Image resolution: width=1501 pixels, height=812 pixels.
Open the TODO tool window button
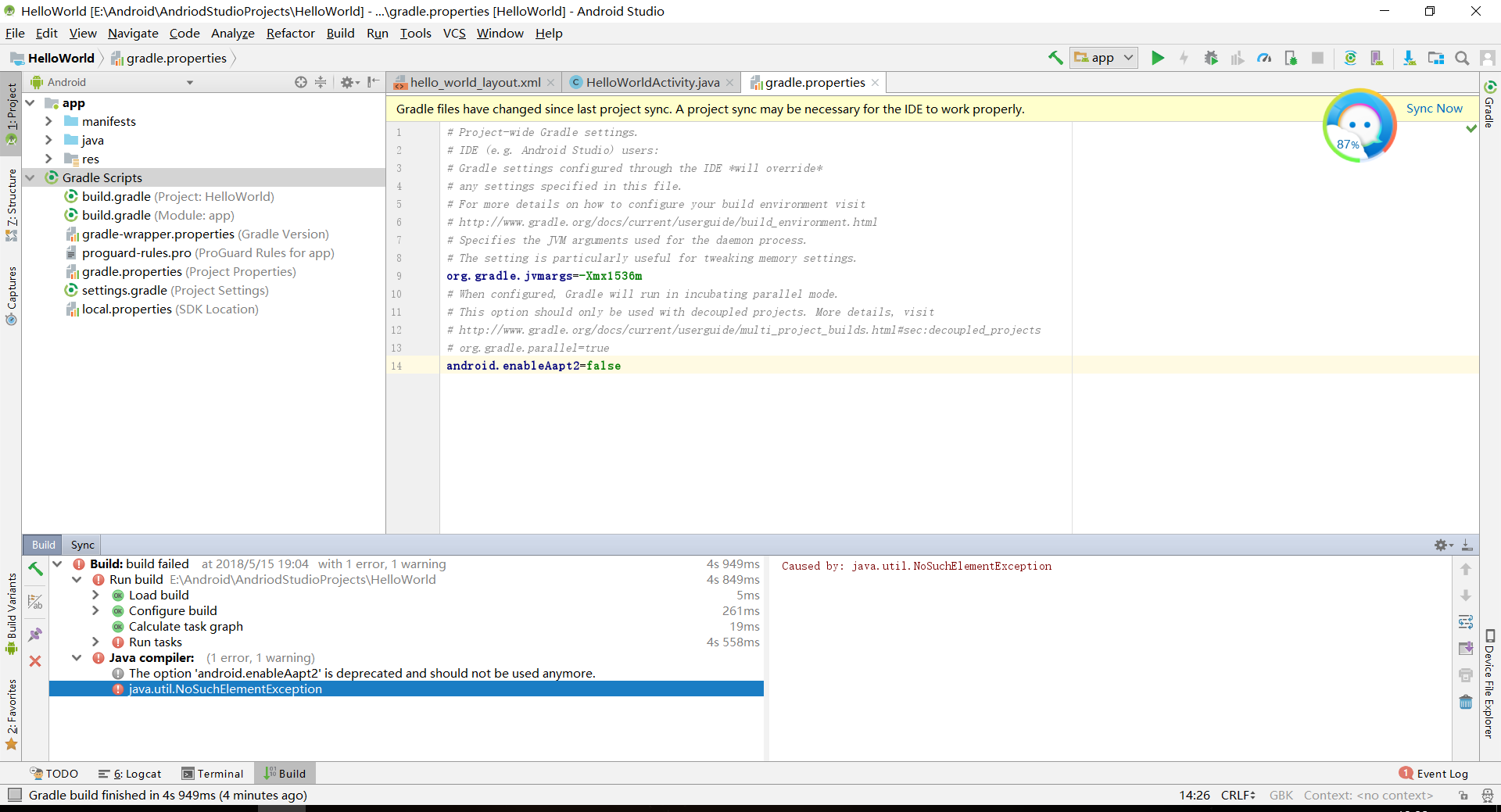54,774
